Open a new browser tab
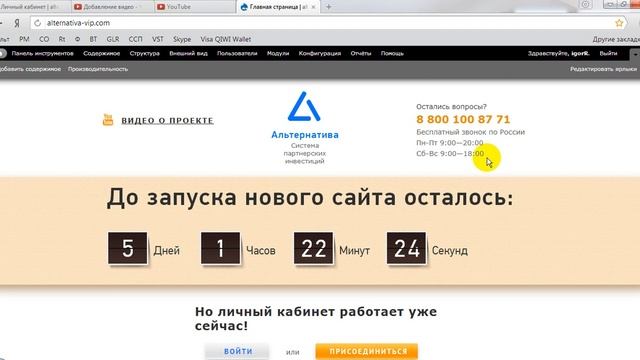The height and width of the screenshot is (360, 640). coord(329,7)
